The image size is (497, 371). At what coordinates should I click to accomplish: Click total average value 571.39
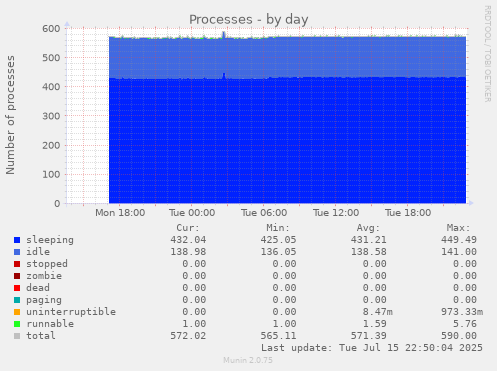pyautogui.click(x=369, y=336)
